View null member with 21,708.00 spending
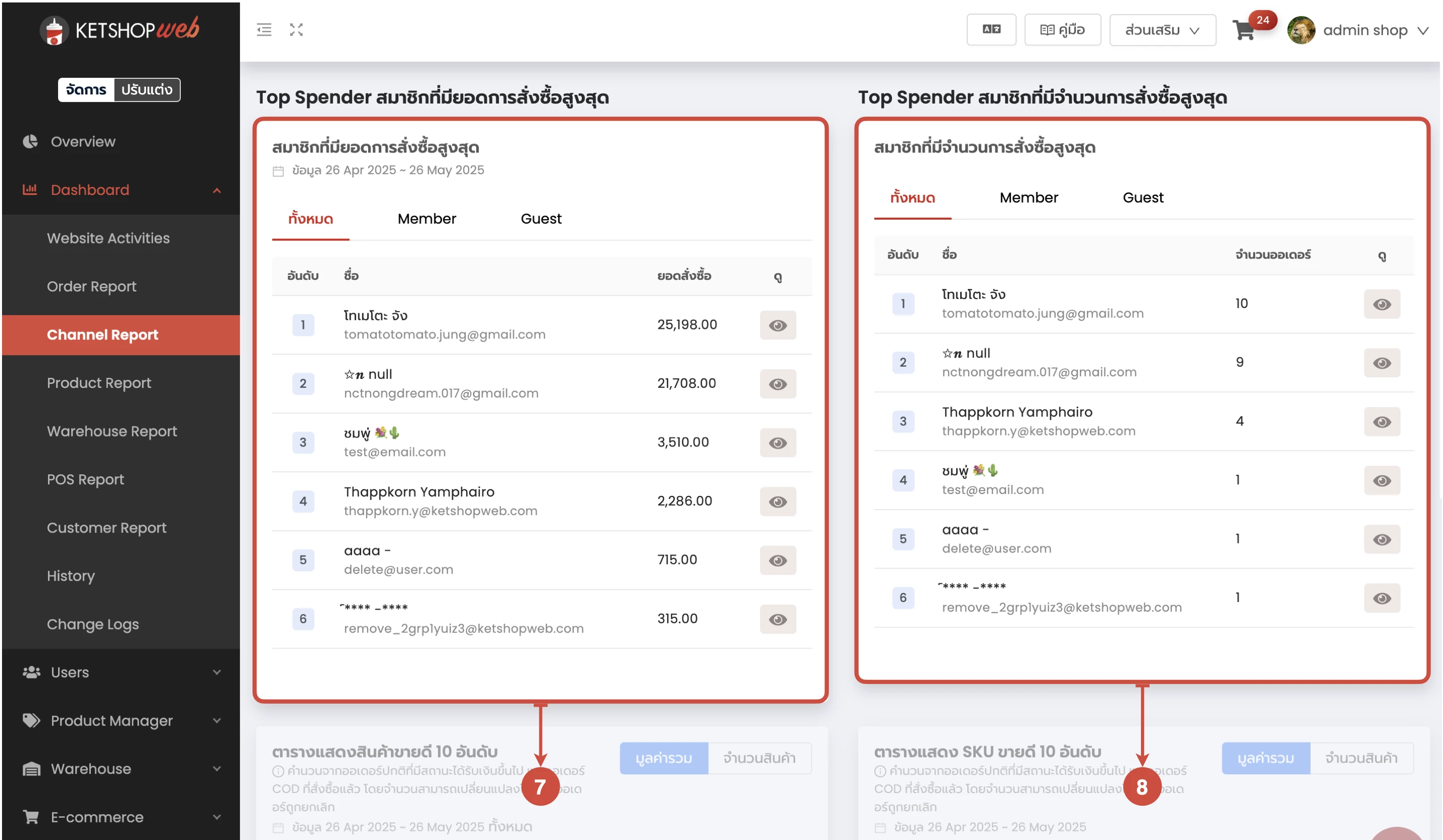Viewport: 1443px width, 840px height. pos(778,384)
